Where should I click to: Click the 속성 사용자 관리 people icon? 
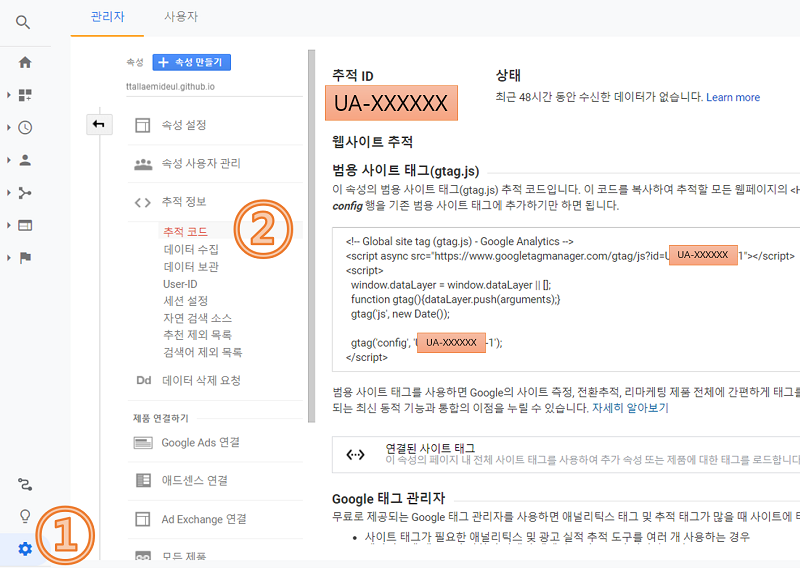pyautogui.click(x=143, y=164)
